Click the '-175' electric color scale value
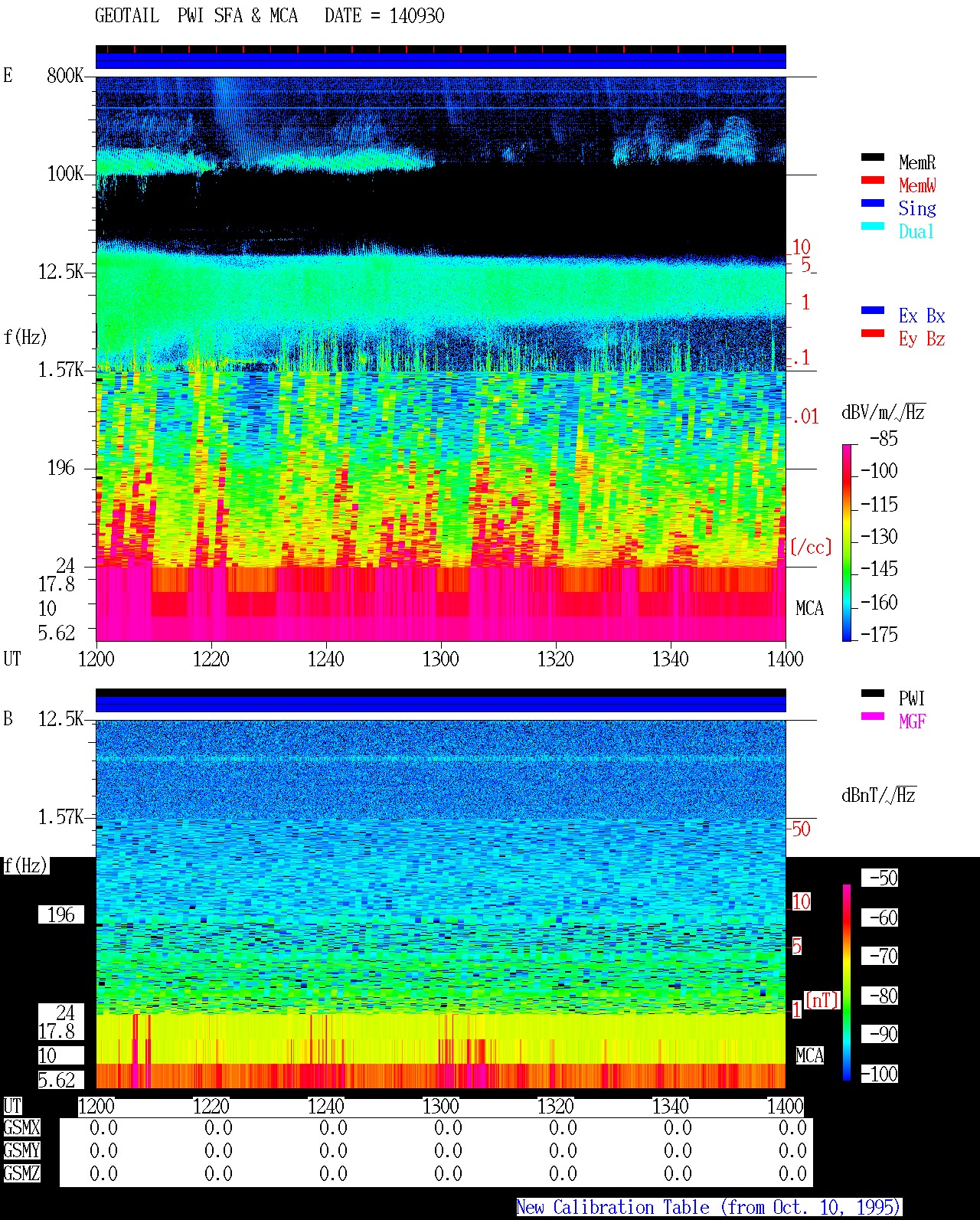 [879, 634]
